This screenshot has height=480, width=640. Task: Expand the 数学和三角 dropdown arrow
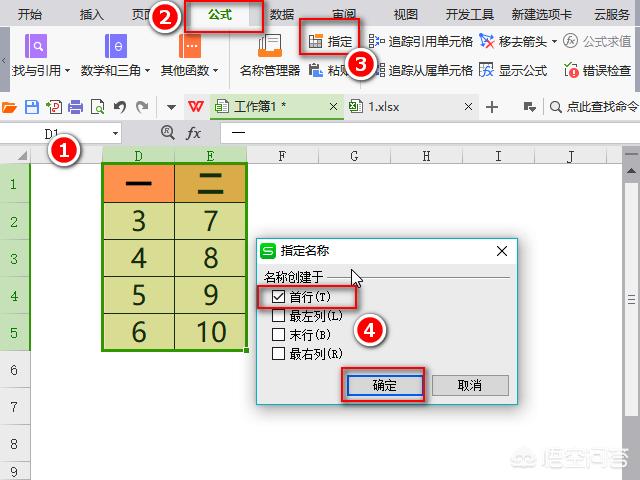[x=147, y=71]
